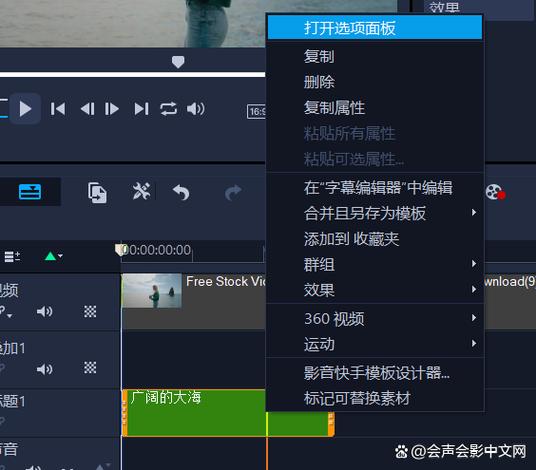Choose 删除 from the context menu
The image size is (536, 470).
[x=375, y=82]
